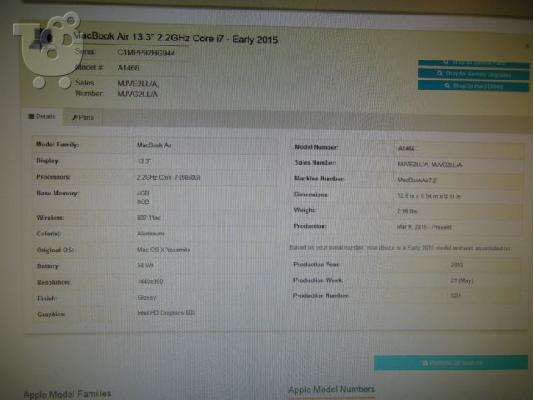This screenshot has width=534, height=400.
Task: Switch to the Details tab
Action: (42, 116)
